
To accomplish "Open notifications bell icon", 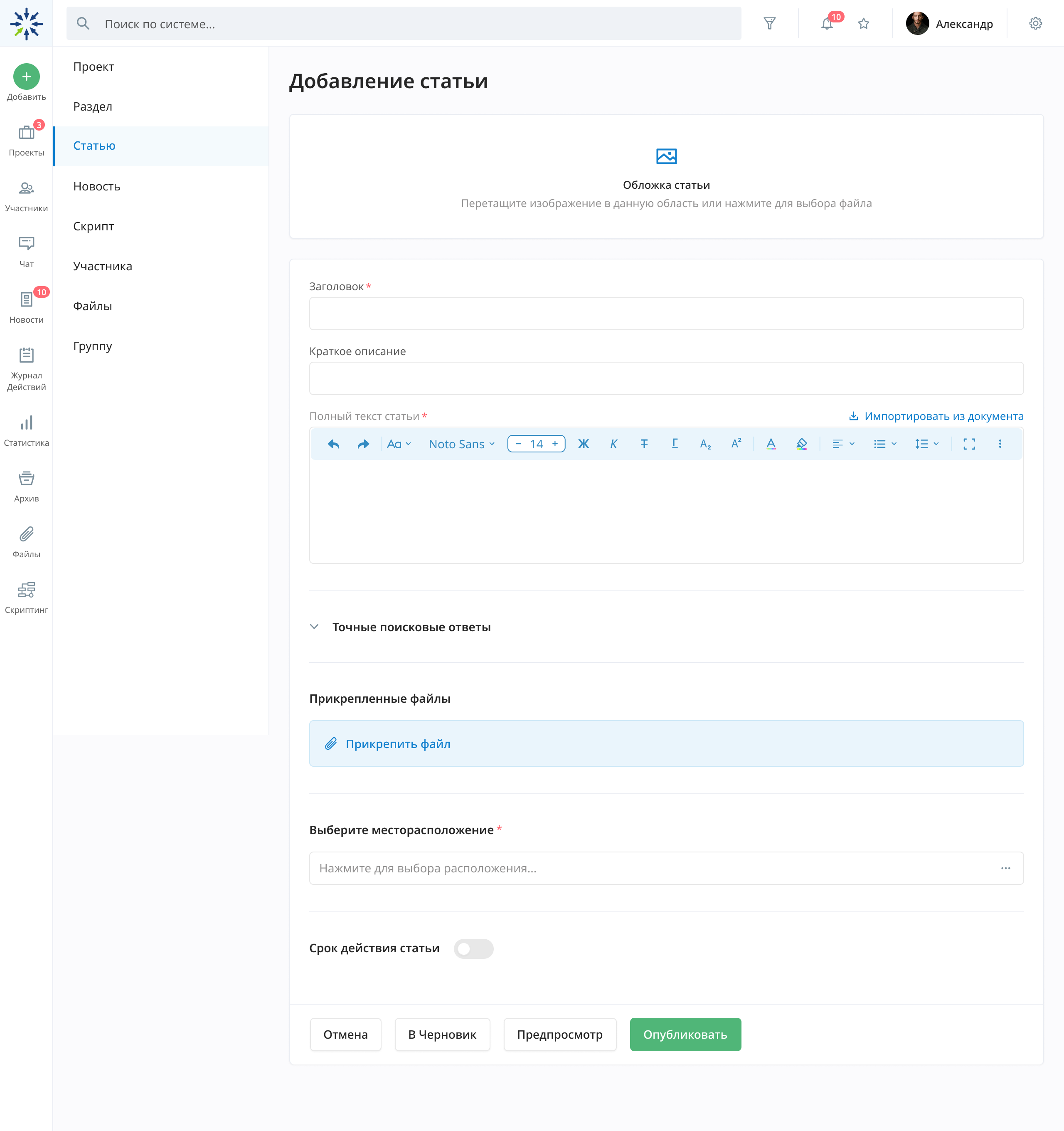I will pyautogui.click(x=827, y=24).
